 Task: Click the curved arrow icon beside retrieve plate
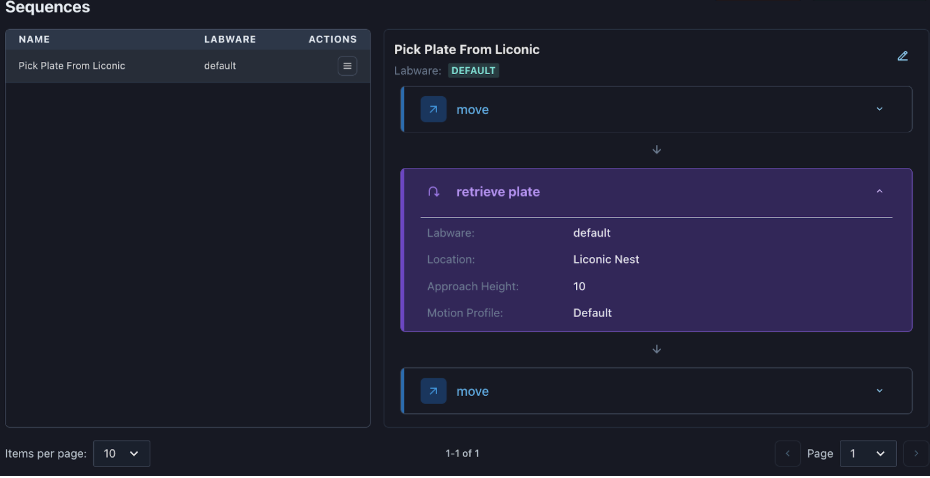tap(433, 192)
